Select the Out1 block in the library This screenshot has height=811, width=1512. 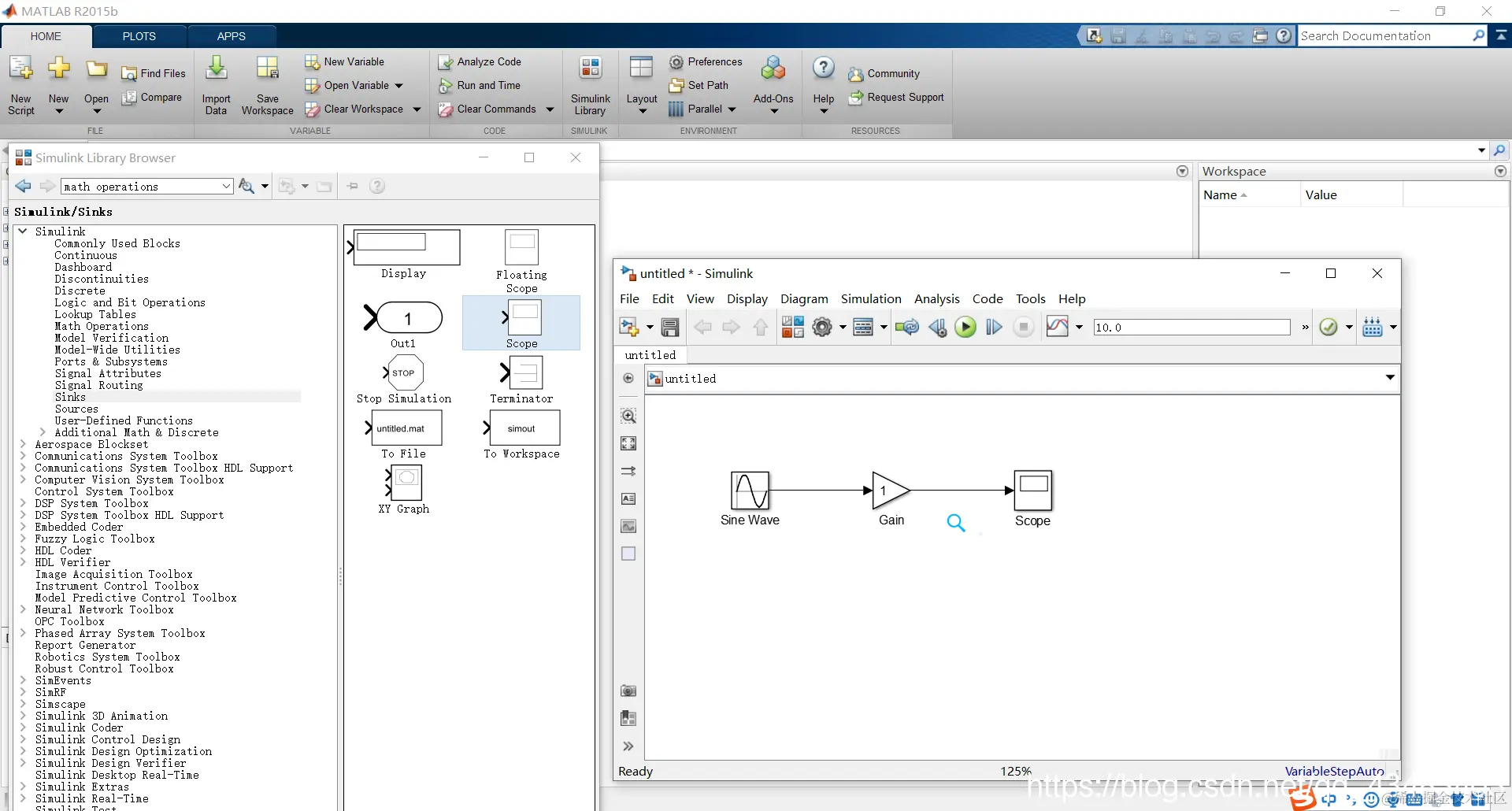(x=403, y=324)
